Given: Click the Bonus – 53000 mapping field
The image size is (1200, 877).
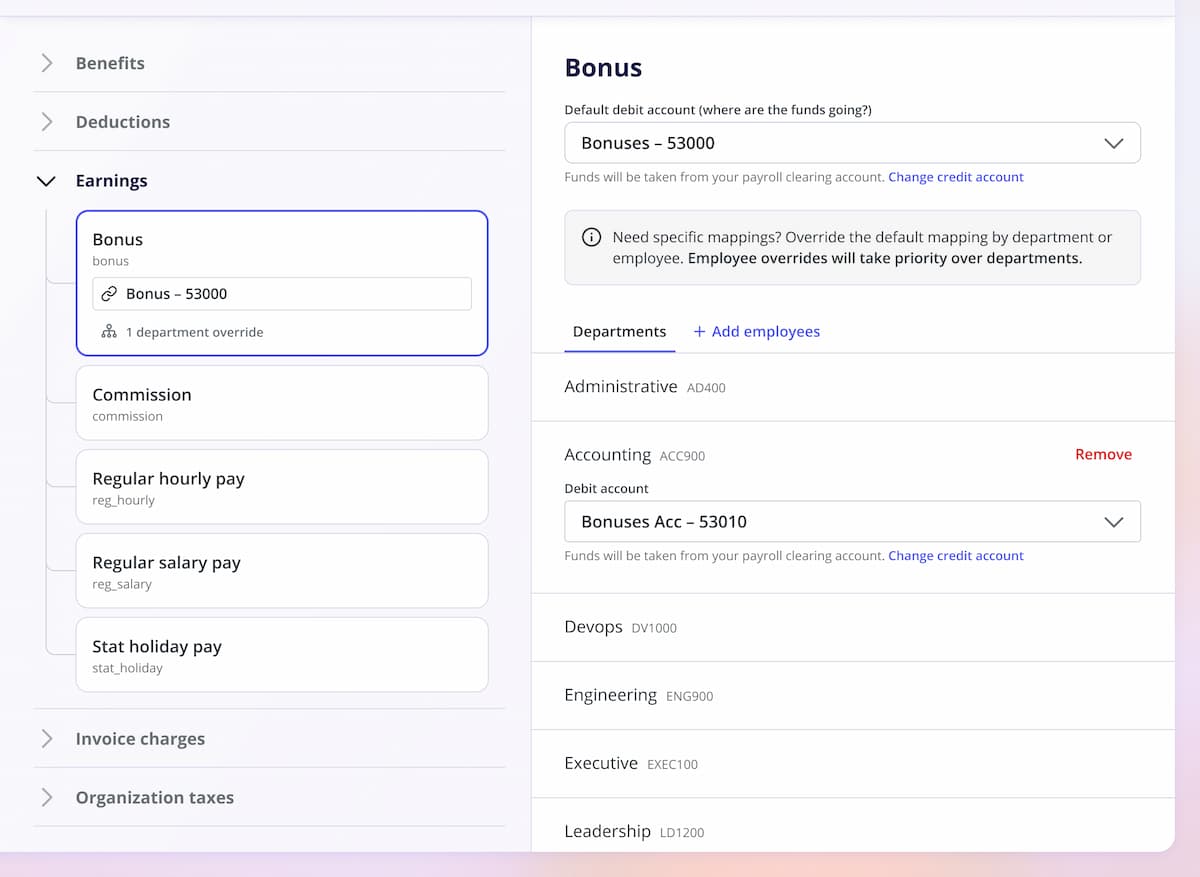Looking at the screenshot, I should click(x=282, y=294).
